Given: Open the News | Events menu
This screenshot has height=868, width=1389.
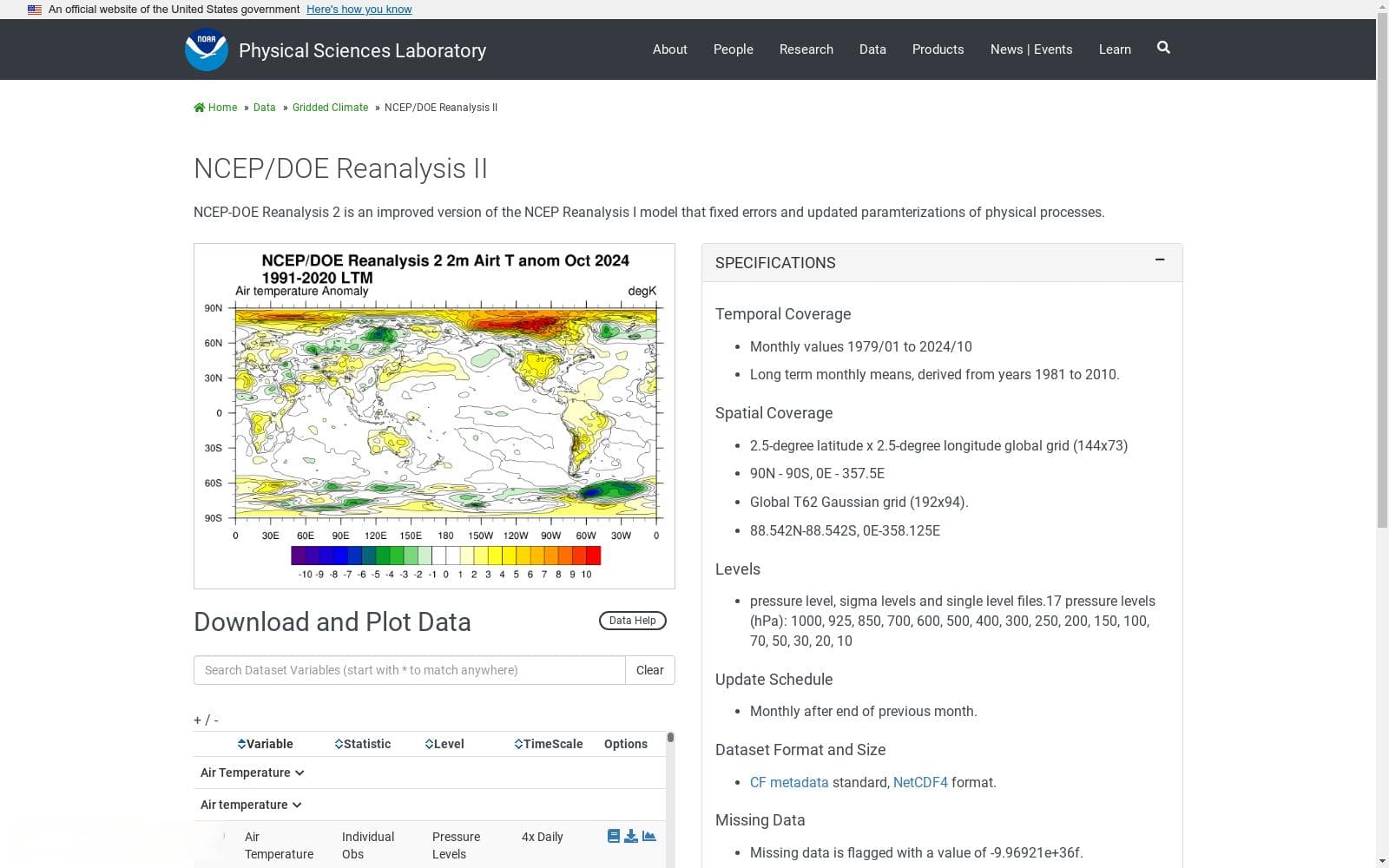Looking at the screenshot, I should [1031, 49].
